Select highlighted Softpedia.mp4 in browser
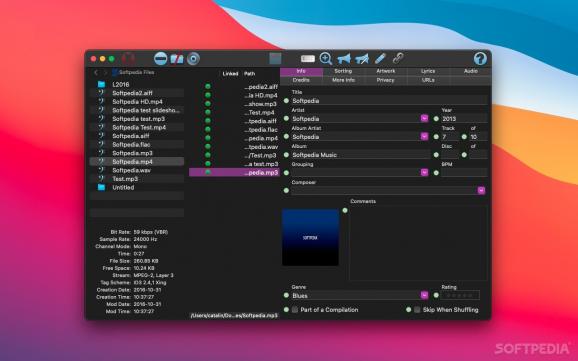The width and height of the screenshot is (578, 361). click(137, 162)
